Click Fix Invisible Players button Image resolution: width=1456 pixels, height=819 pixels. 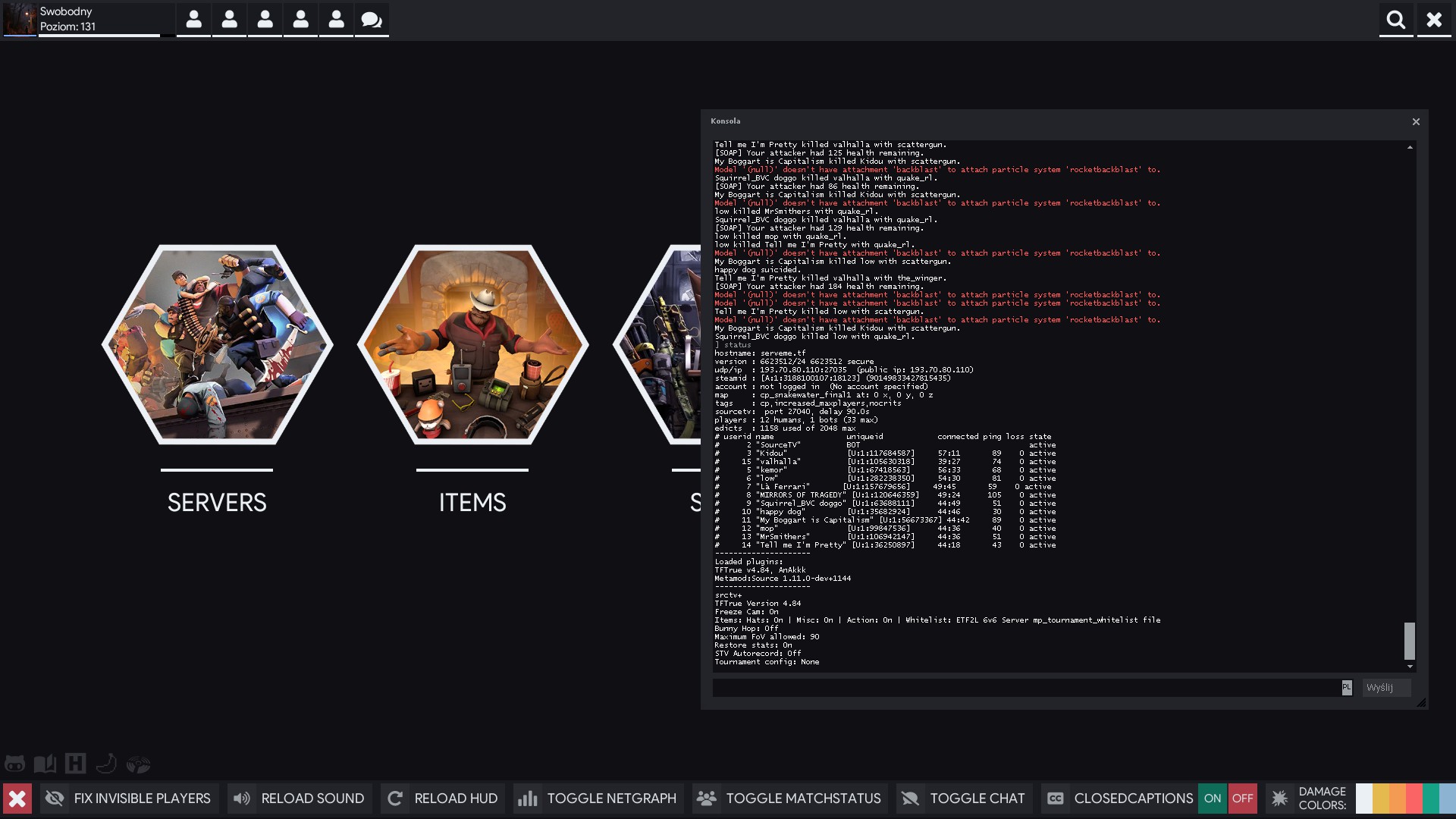pyautogui.click(x=130, y=799)
